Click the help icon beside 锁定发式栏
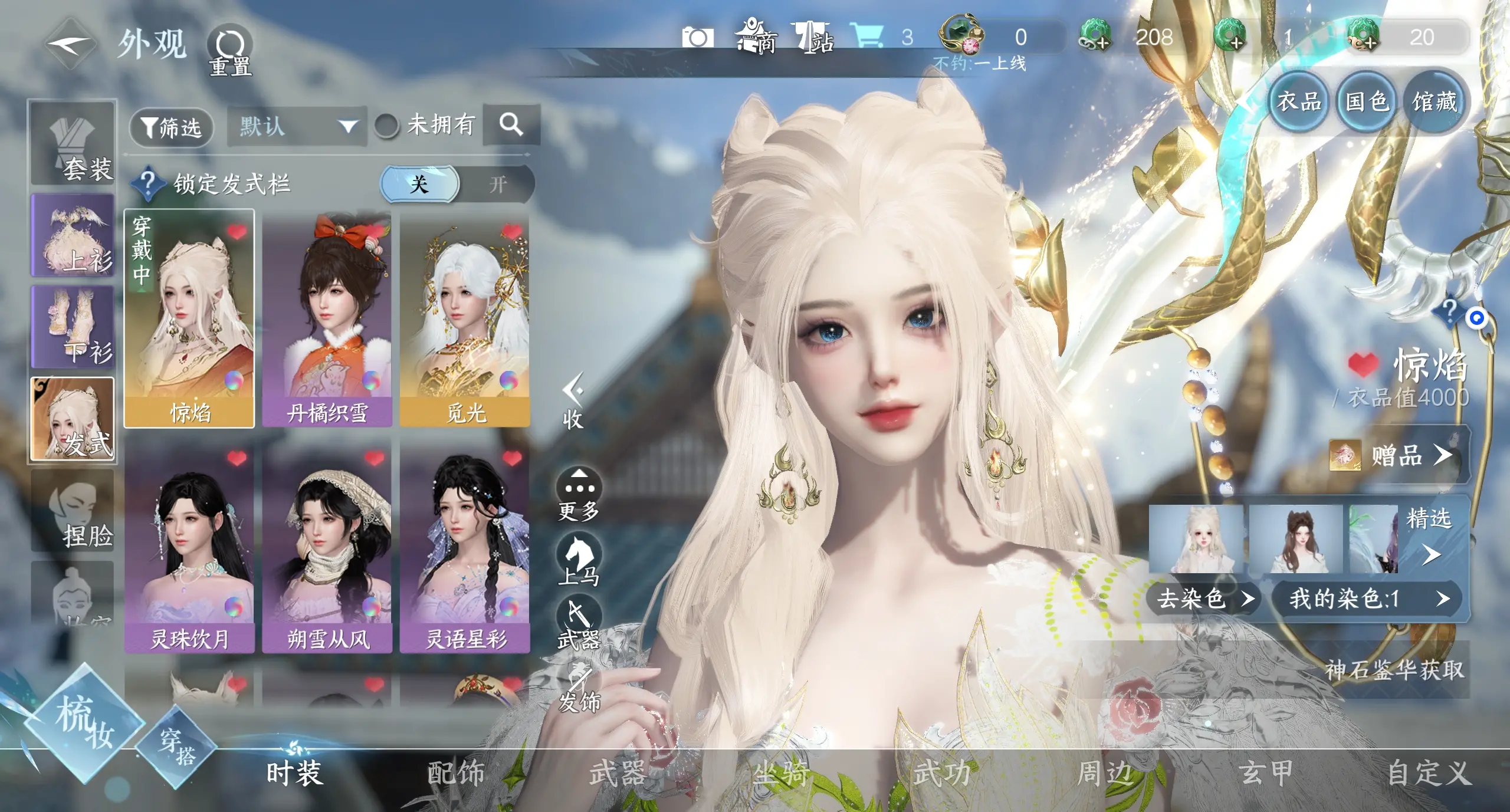 pyautogui.click(x=147, y=183)
